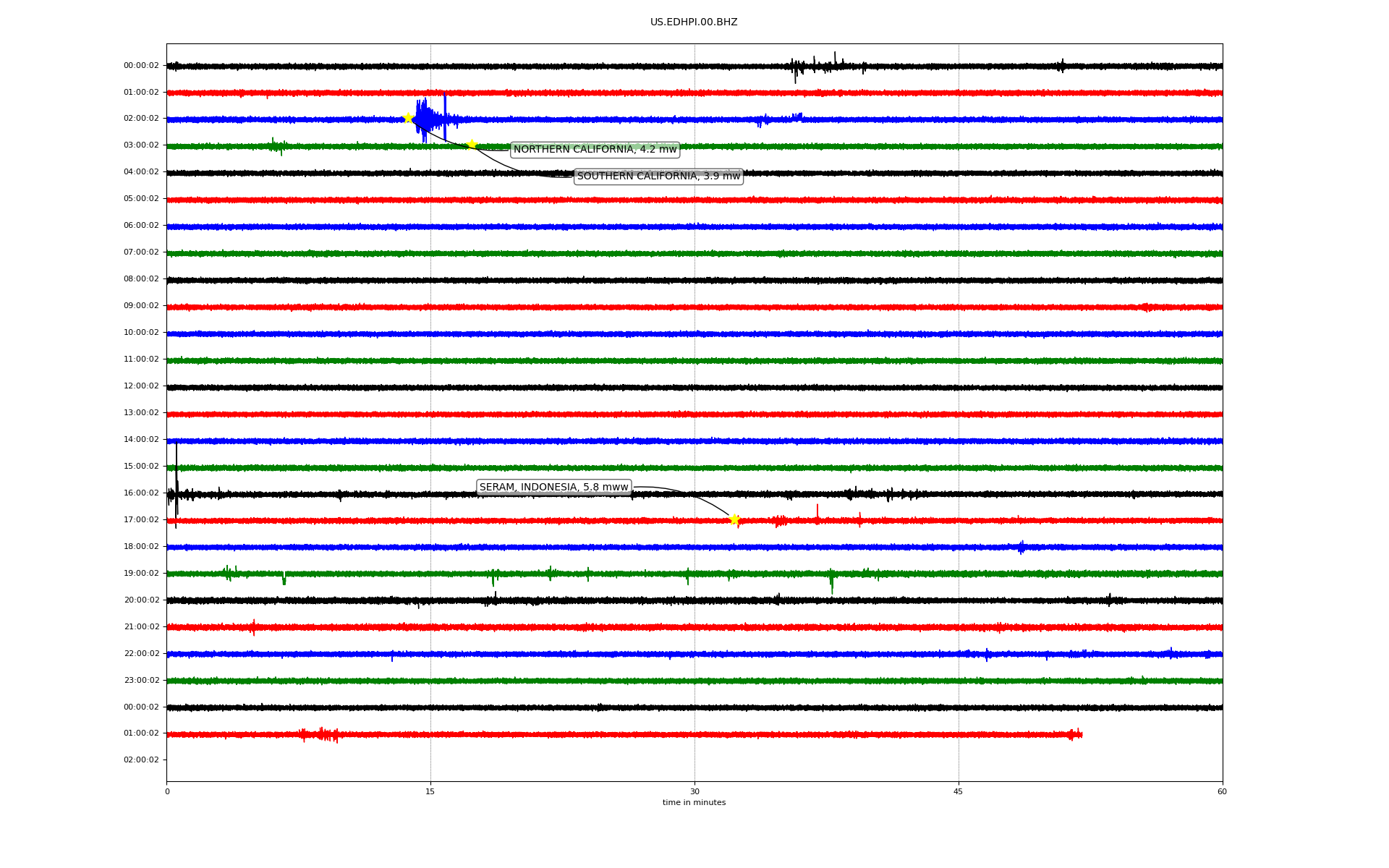Click the NORTHERN CALIFORNIA, 4.2 mw label

click(595, 150)
